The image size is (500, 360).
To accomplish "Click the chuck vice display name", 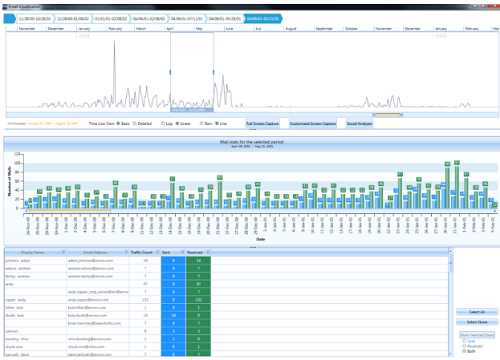I will 14,347.
